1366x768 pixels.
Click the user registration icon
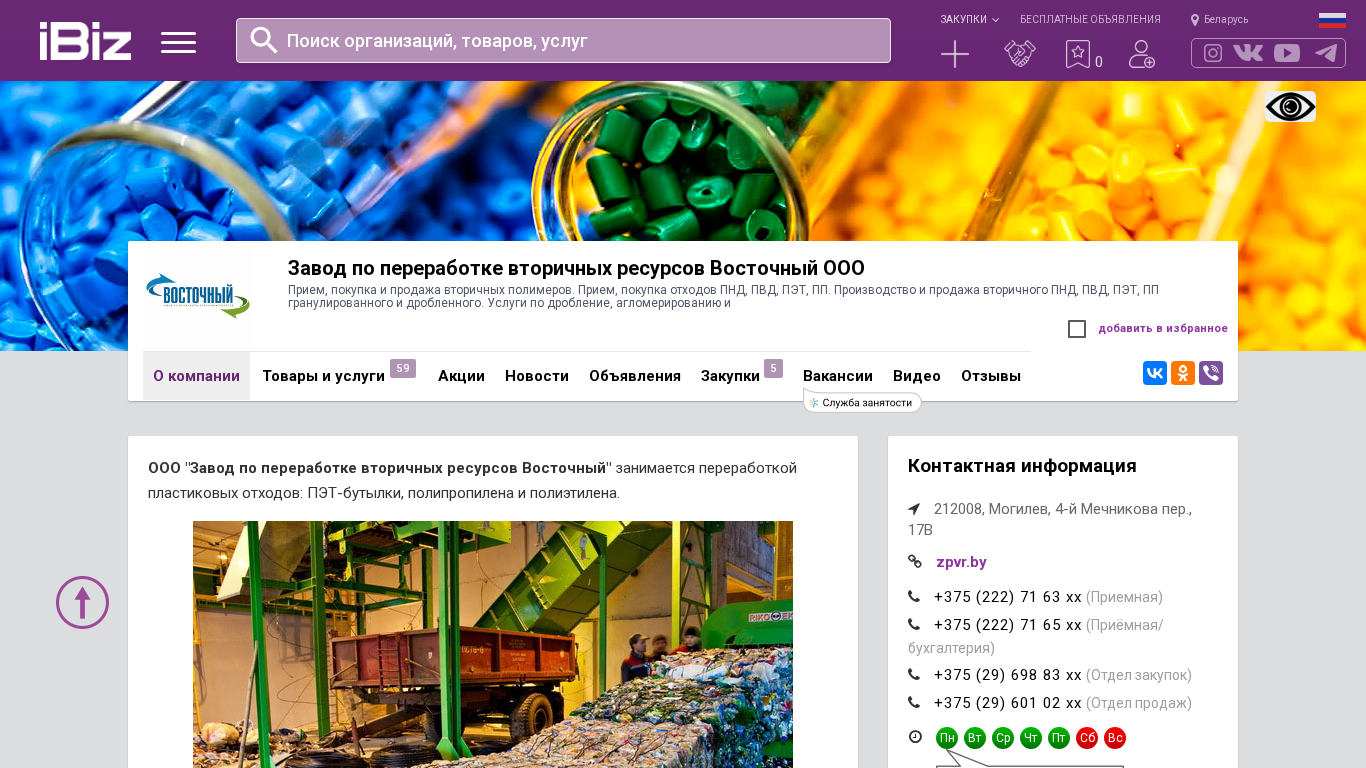click(1142, 54)
